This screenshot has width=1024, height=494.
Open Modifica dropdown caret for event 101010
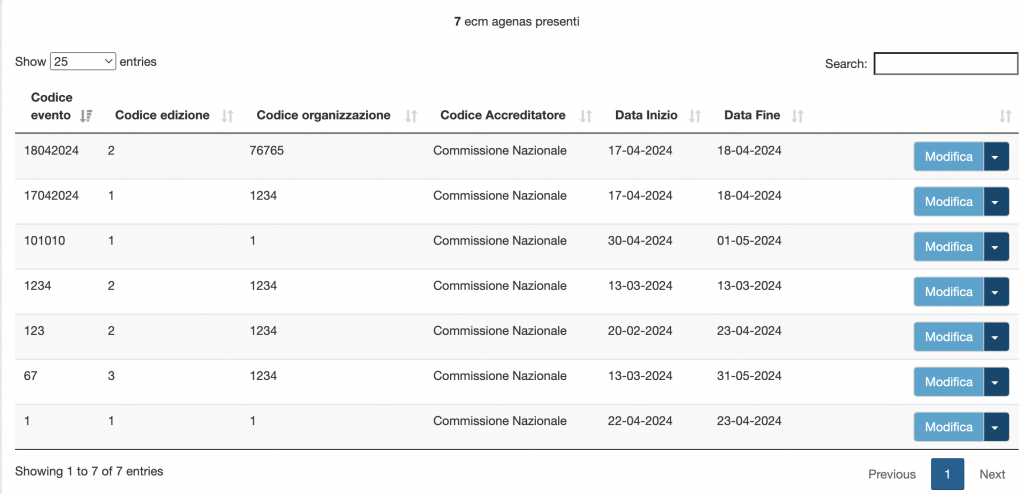tap(996, 247)
